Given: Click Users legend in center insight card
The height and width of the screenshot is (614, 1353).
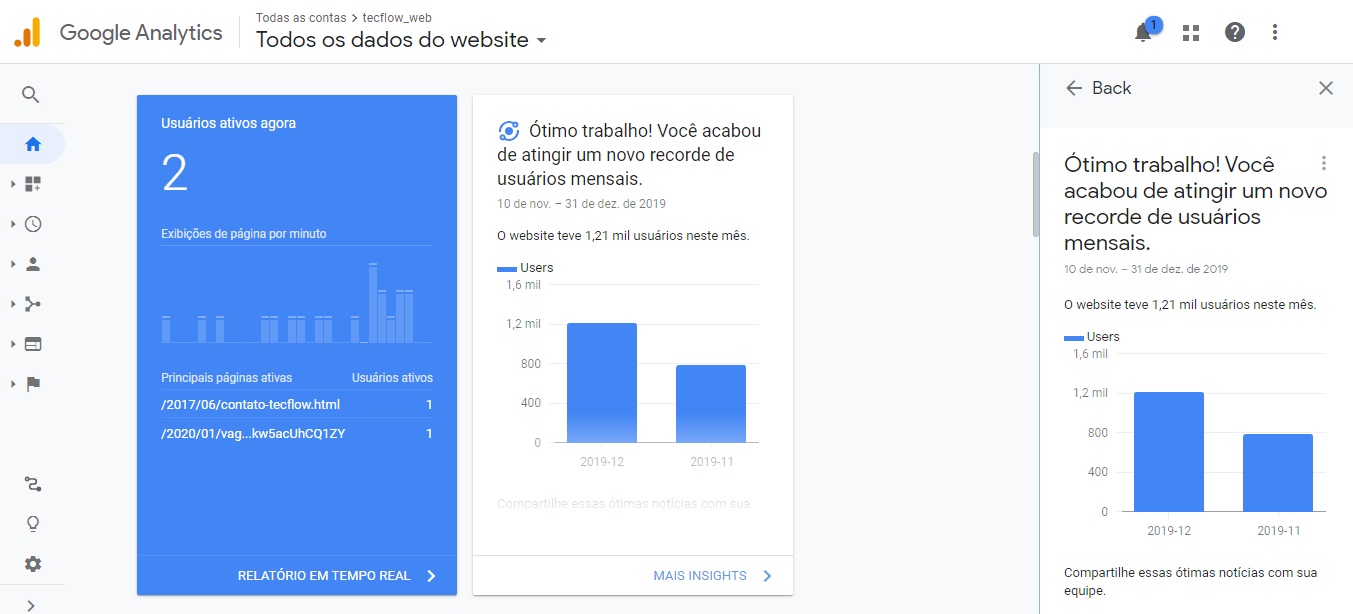Looking at the screenshot, I should 525,268.
